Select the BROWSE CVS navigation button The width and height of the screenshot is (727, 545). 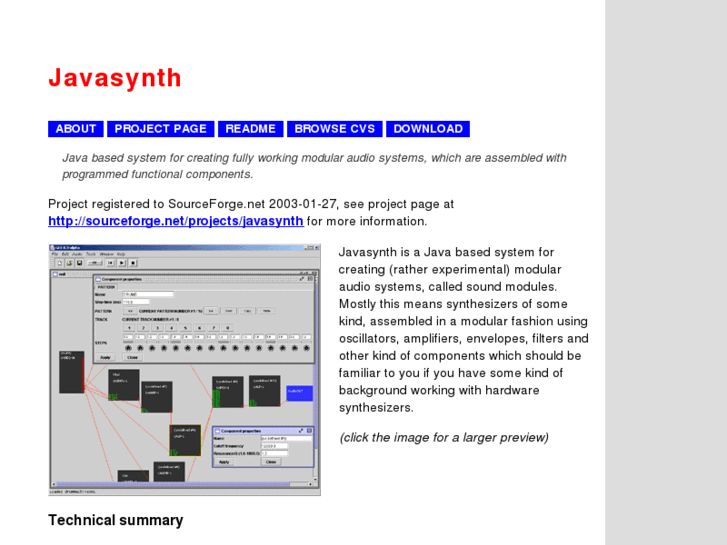[334, 129]
